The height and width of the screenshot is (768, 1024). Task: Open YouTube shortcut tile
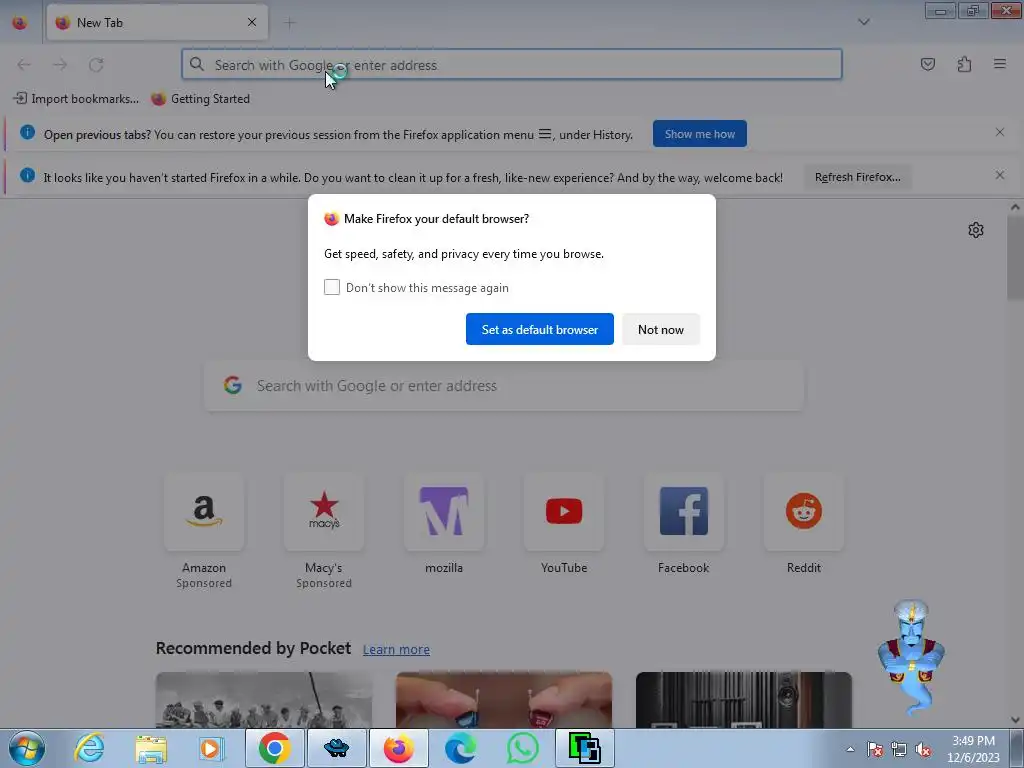(564, 512)
